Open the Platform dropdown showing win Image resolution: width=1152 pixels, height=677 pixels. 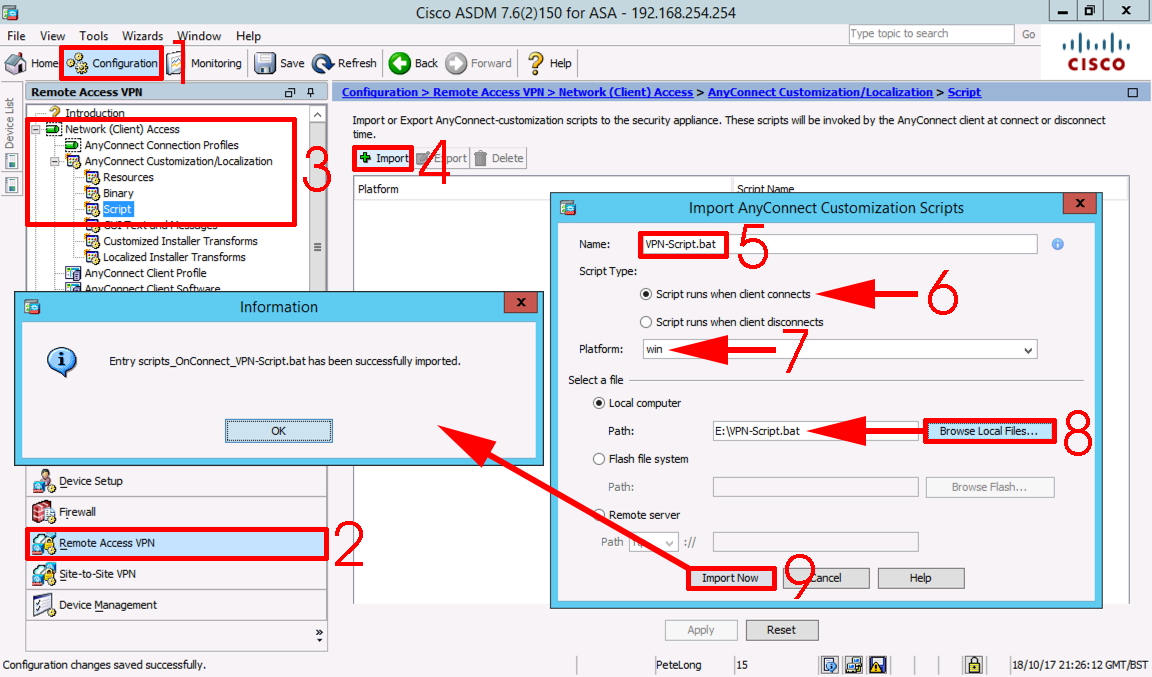coord(840,350)
